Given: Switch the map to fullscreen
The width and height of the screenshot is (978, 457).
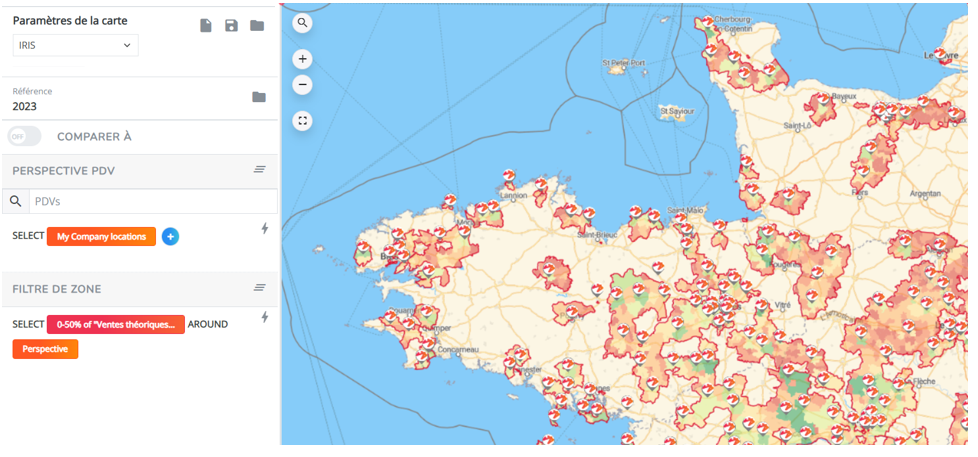Looking at the screenshot, I should (303, 120).
